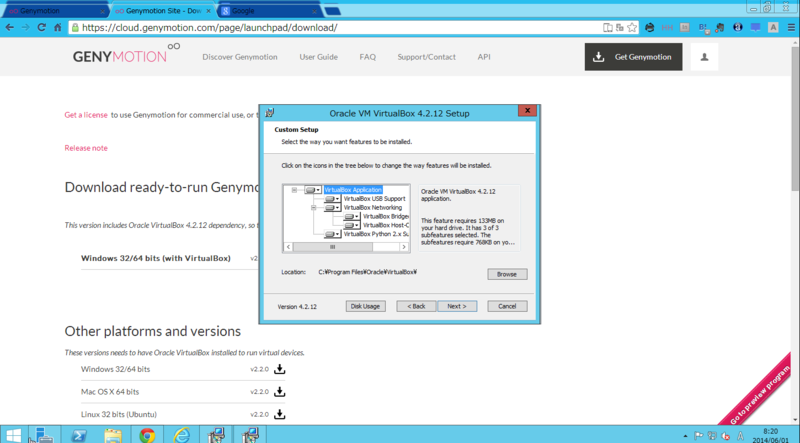800x443 pixels.
Task: Open PowerShell from the taskbar
Action: 79,435
